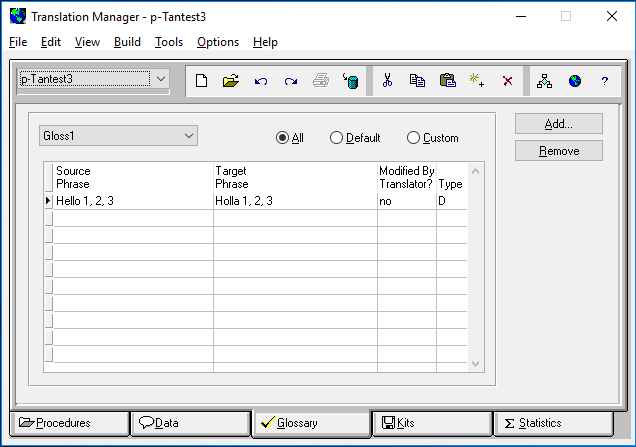Viewport: 636px width, 447px height.
Task: Switch to the Data tab
Action: (x=191, y=423)
